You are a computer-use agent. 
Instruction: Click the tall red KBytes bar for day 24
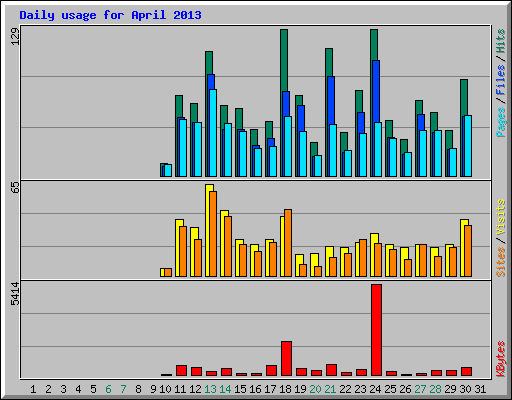(x=376, y=330)
